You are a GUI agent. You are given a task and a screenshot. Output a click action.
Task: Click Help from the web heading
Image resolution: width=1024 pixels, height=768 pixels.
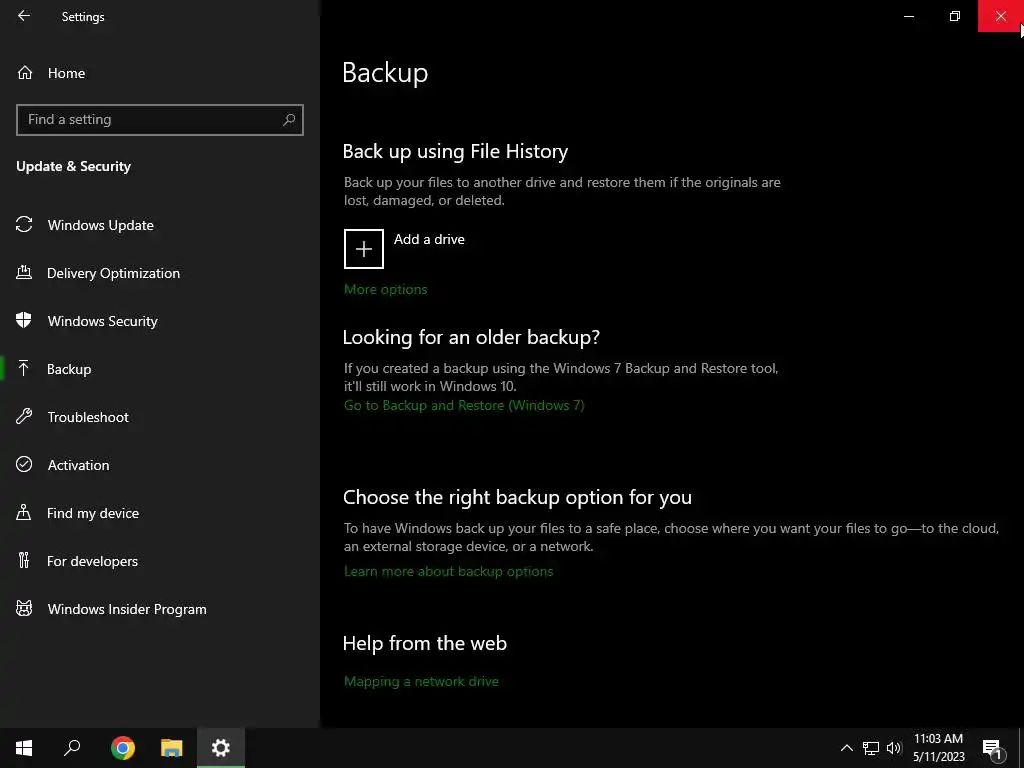[424, 644]
